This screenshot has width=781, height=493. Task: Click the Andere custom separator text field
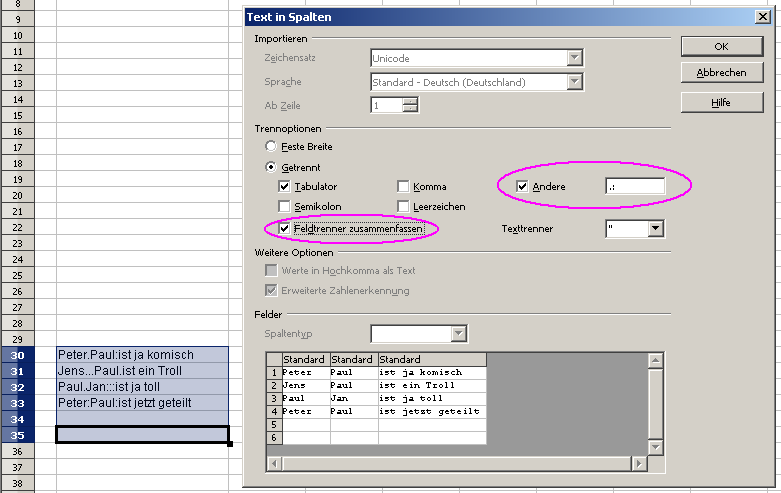click(x=635, y=186)
